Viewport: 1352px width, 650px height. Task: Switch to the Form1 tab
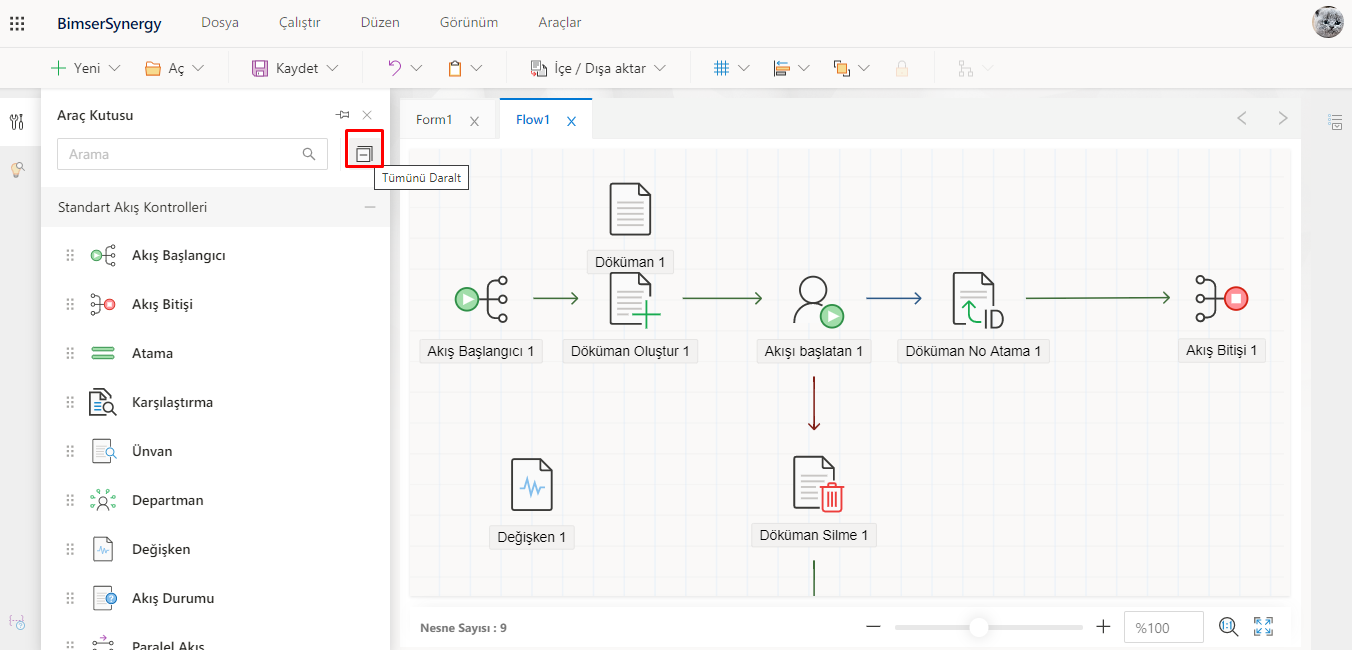pyautogui.click(x=434, y=120)
